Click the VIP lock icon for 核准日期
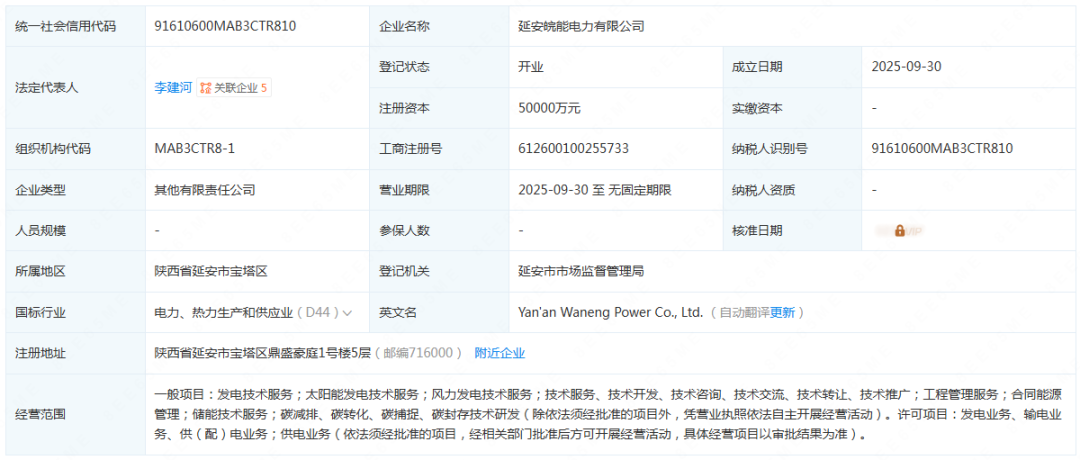 (900, 231)
